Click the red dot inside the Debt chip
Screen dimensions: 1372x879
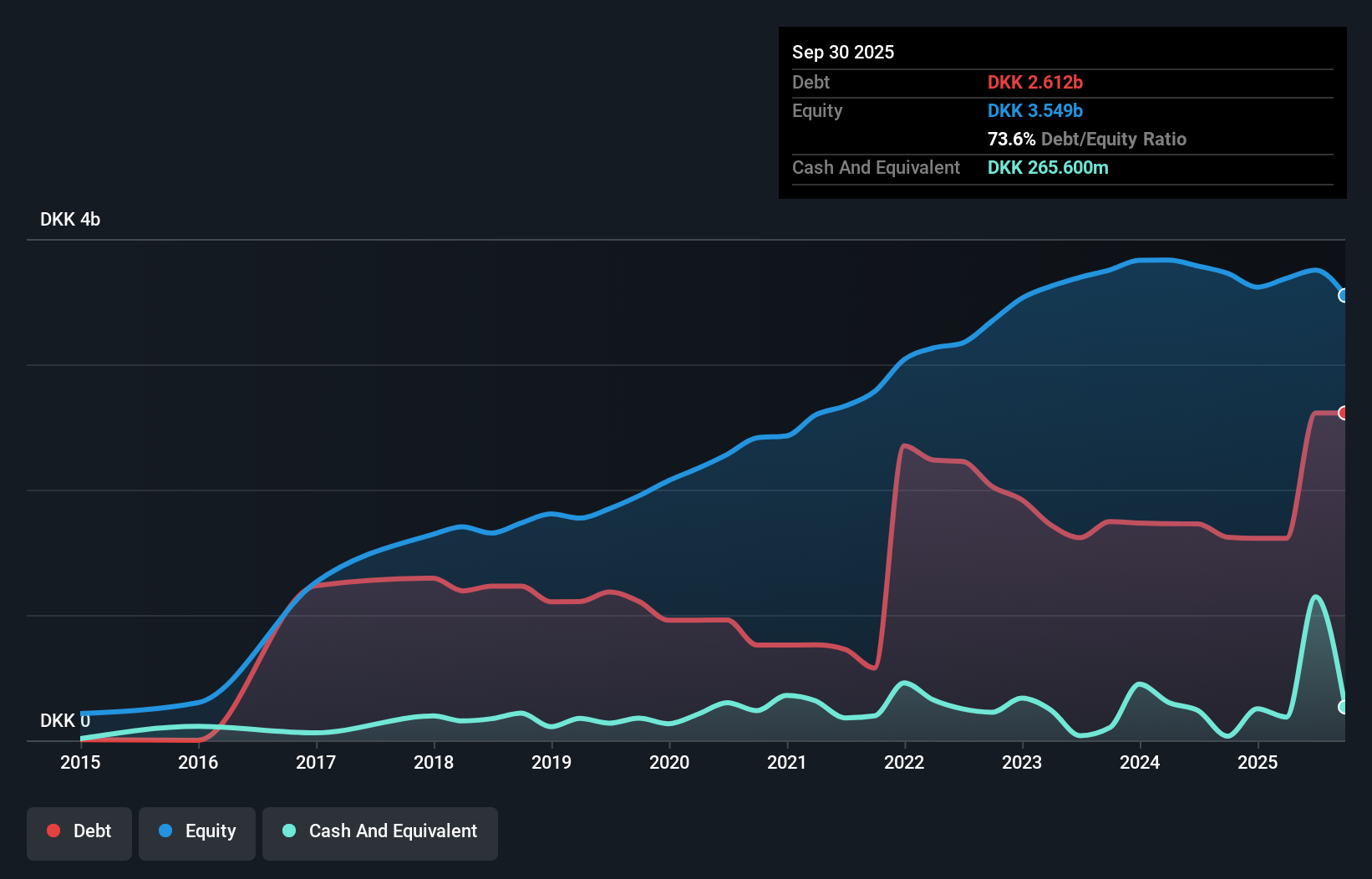pyautogui.click(x=52, y=831)
